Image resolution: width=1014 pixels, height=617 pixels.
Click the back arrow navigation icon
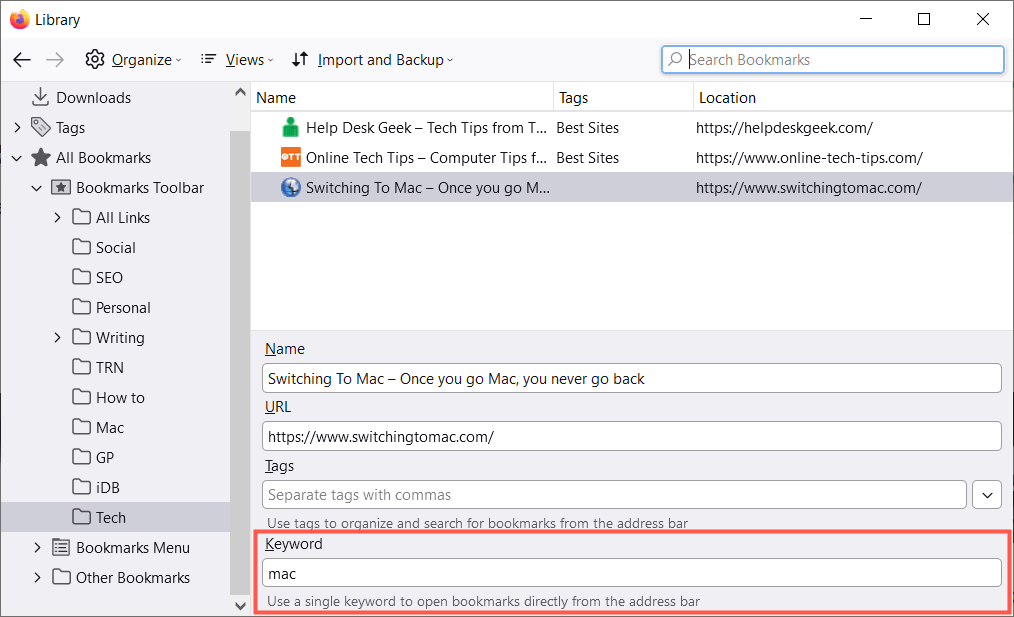click(22, 60)
